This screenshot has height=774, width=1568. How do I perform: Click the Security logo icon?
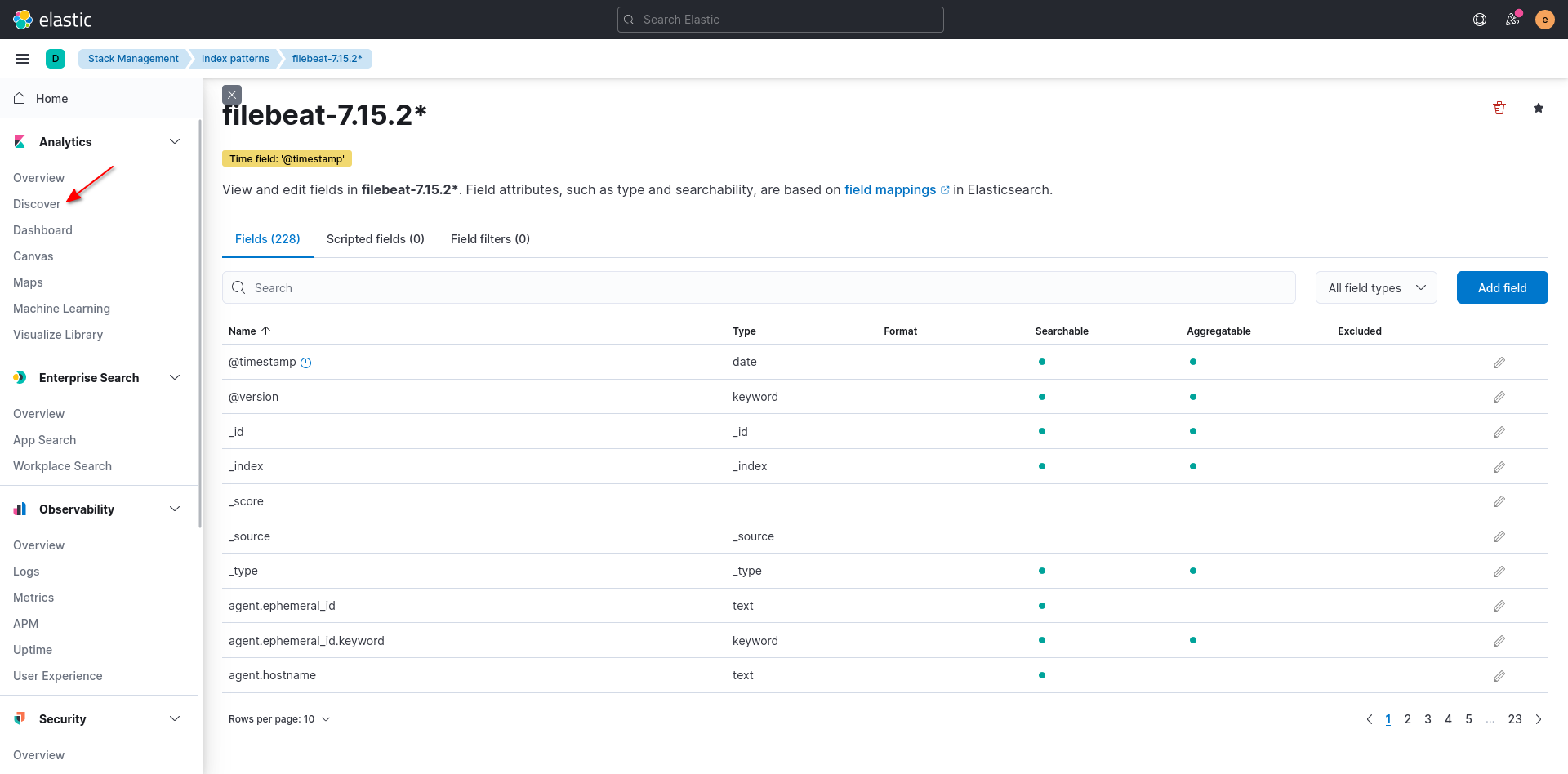click(x=20, y=718)
